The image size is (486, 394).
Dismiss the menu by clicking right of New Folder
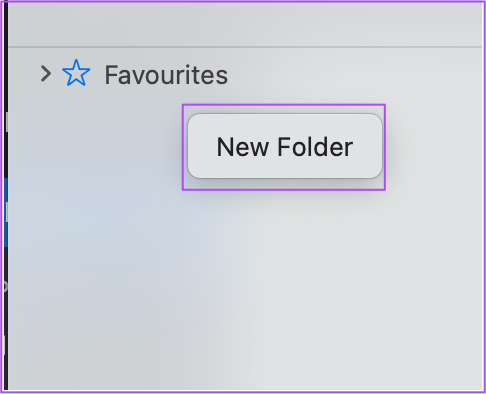pos(433,147)
